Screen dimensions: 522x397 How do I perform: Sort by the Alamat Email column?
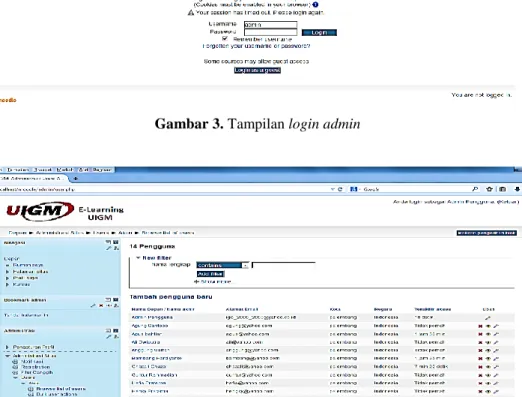point(242,309)
